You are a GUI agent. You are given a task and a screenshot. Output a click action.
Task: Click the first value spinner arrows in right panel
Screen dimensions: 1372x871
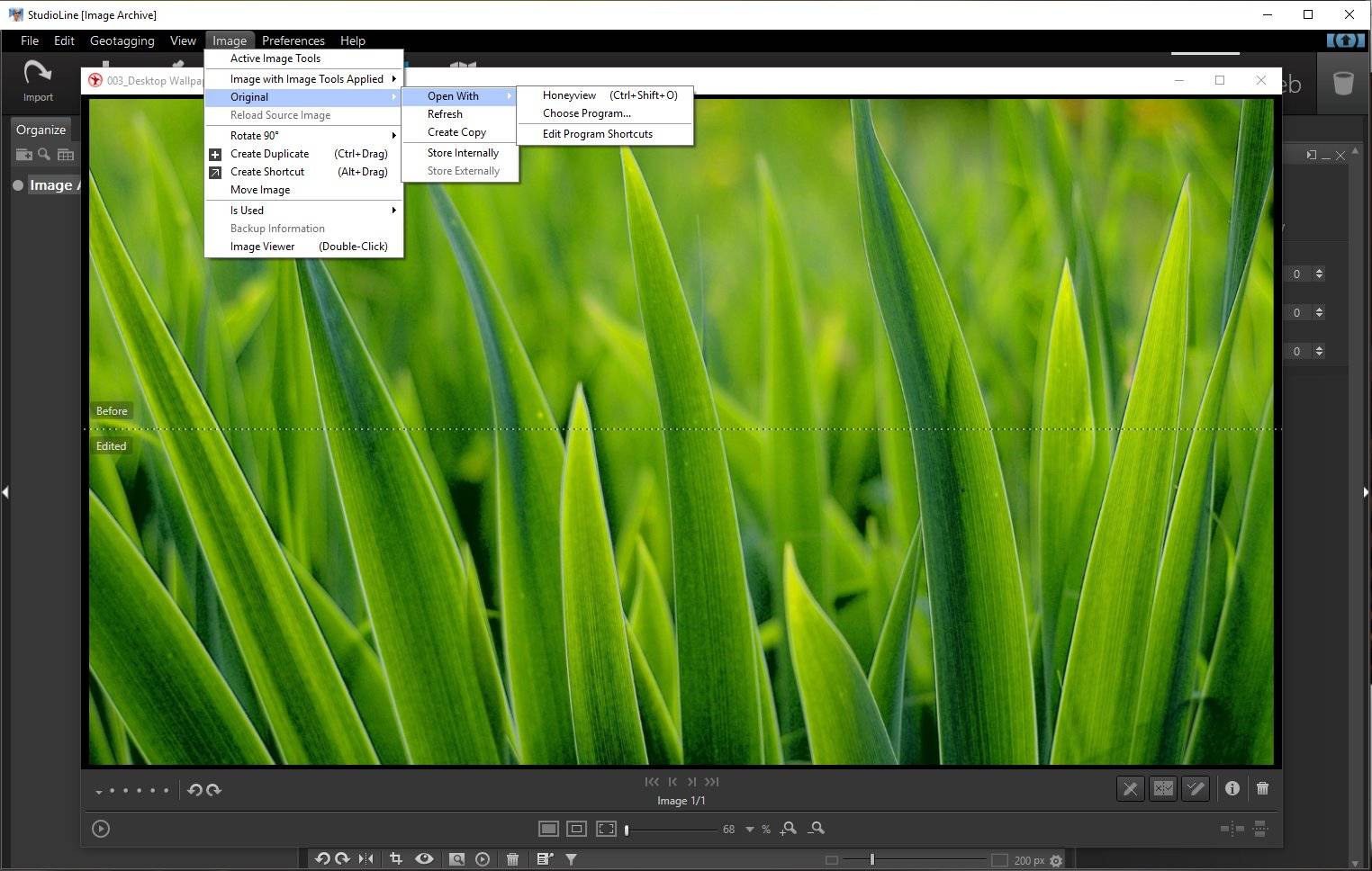(1319, 274)
